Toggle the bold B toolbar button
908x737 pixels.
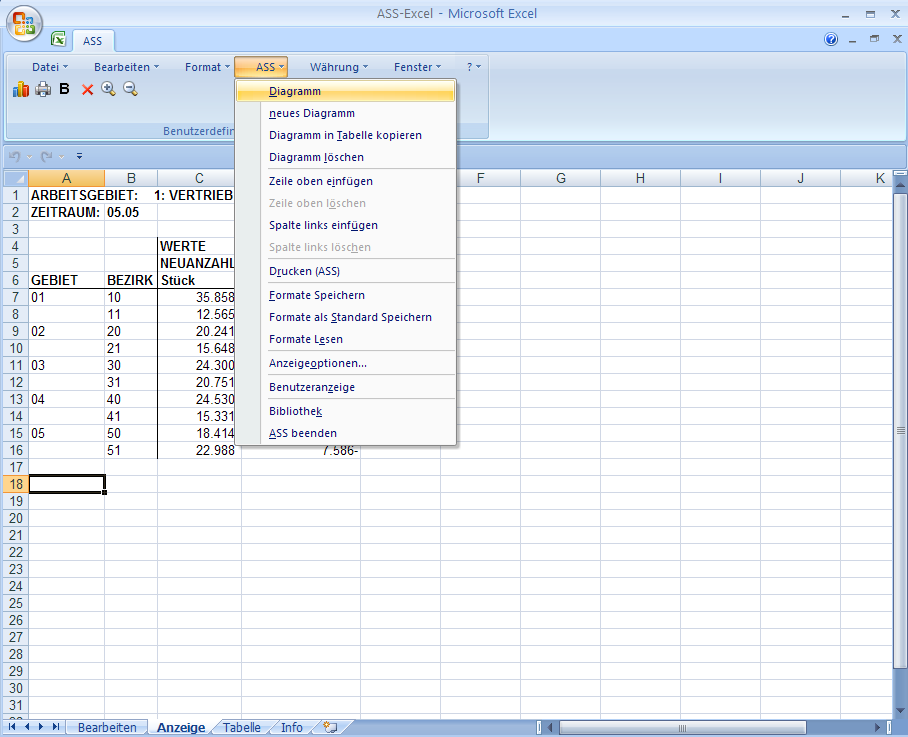pos(64,89)
